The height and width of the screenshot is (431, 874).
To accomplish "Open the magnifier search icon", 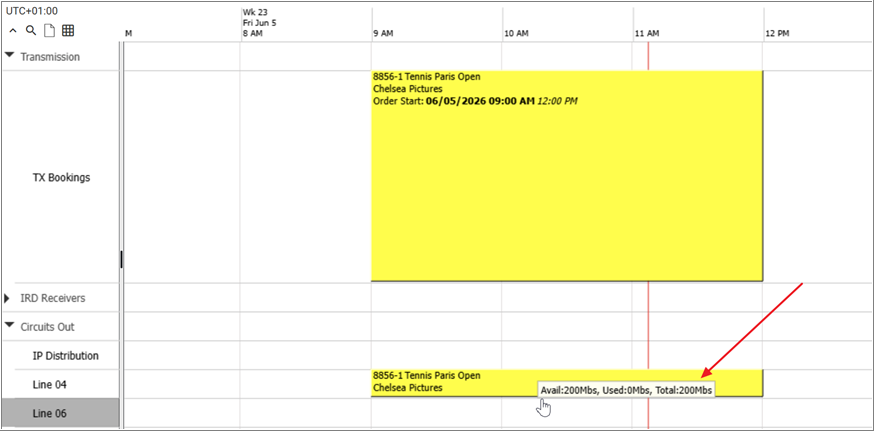I will (x=31, y=31).
